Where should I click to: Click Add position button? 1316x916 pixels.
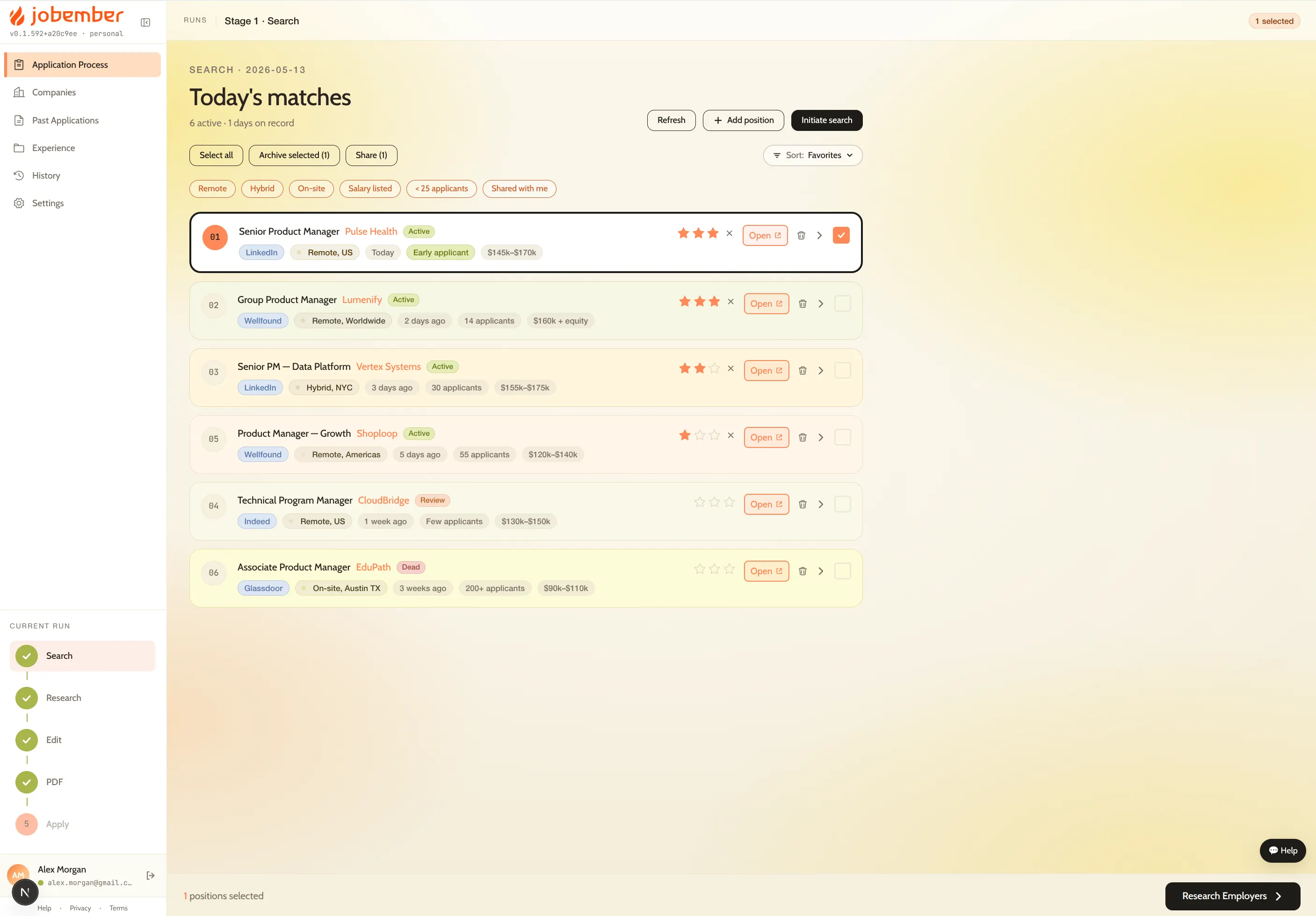[744, 120]
